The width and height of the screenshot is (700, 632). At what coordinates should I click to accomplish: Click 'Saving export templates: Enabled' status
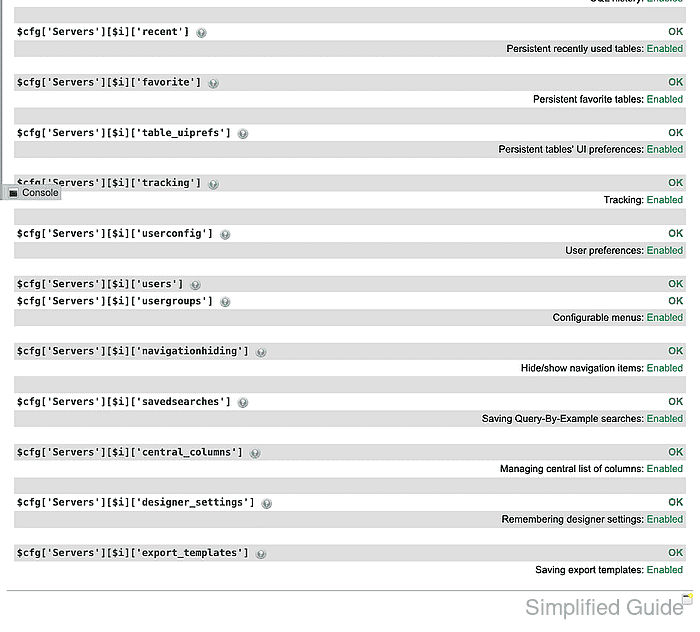(609, 570)
